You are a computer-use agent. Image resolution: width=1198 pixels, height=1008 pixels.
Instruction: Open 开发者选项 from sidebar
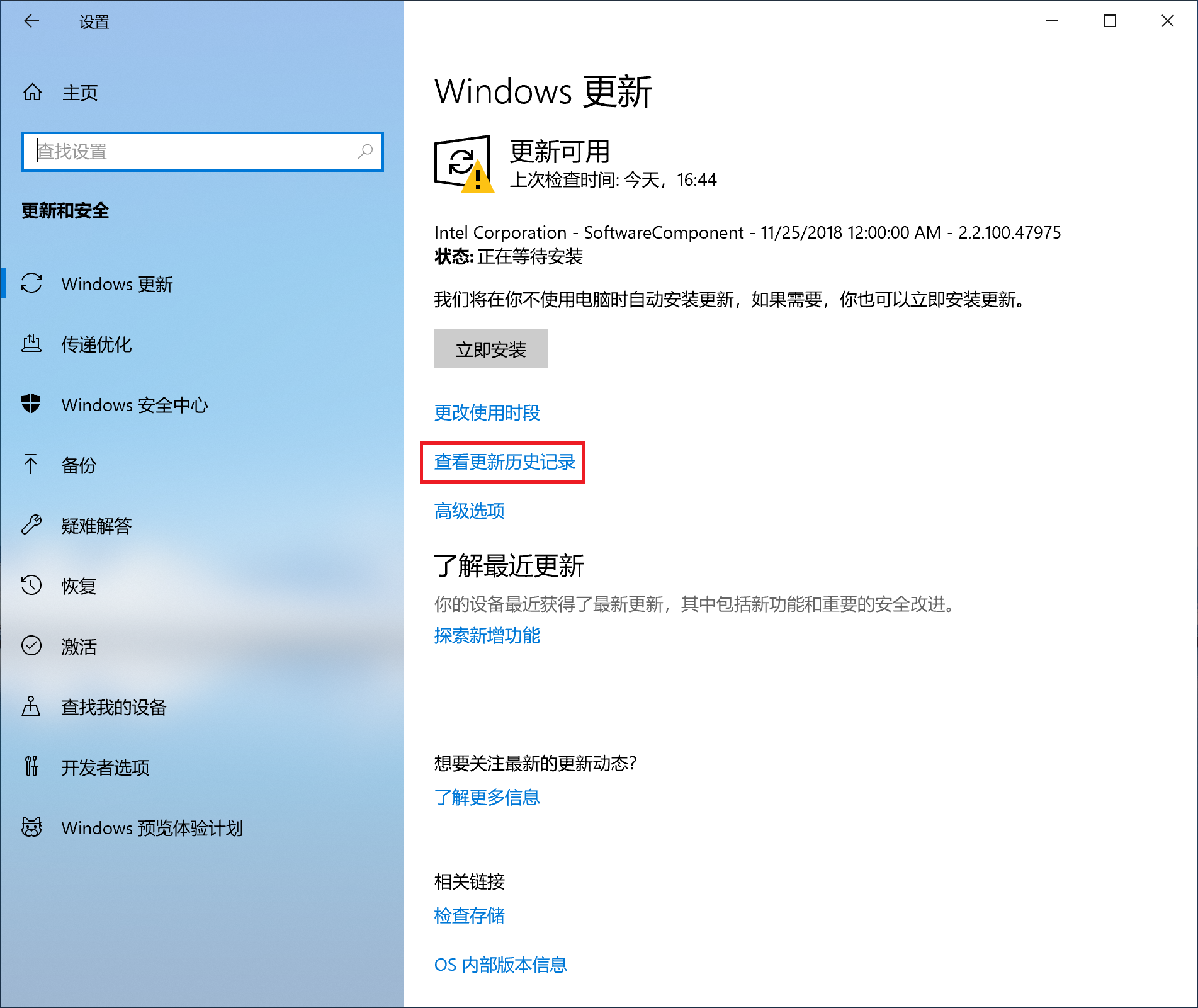[x=105, y=767]
